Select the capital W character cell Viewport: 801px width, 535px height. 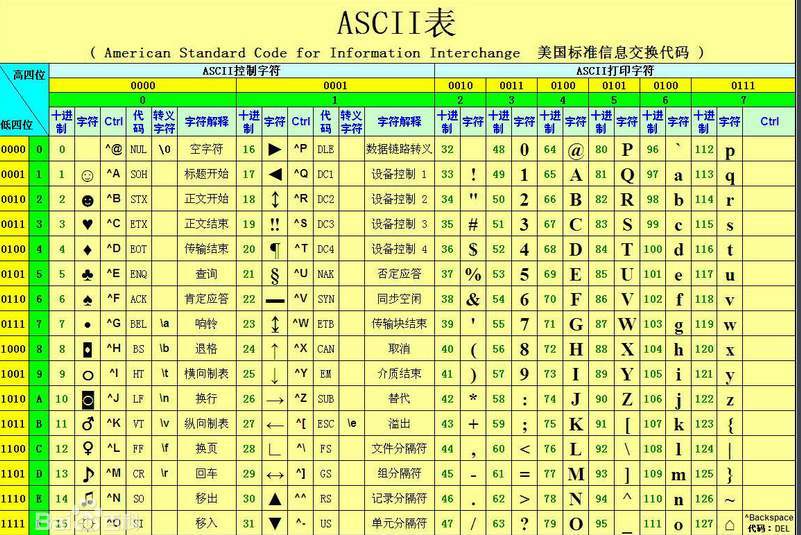(627, 324)
